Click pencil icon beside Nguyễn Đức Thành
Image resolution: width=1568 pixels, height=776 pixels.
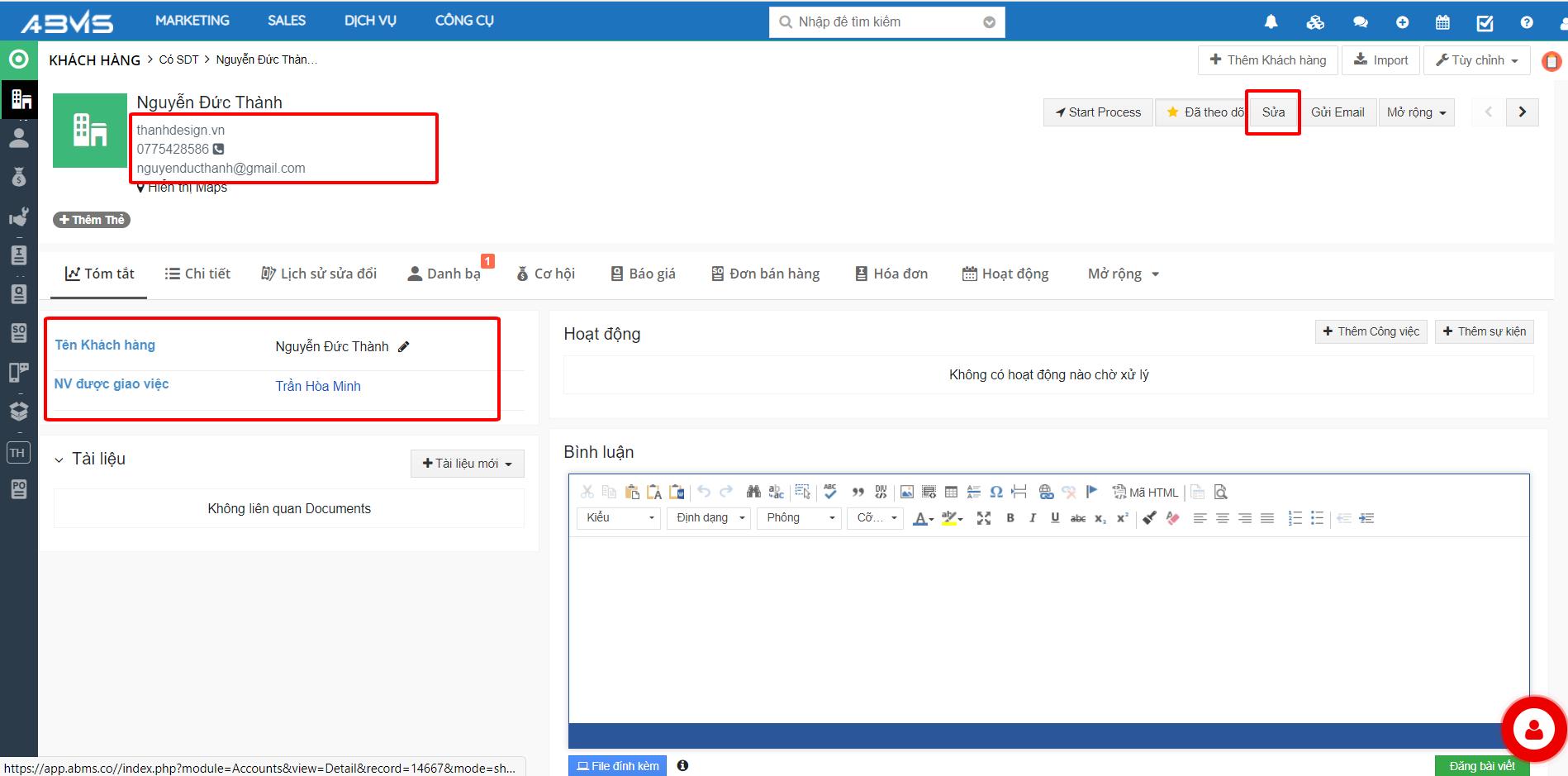pos(404,347)
